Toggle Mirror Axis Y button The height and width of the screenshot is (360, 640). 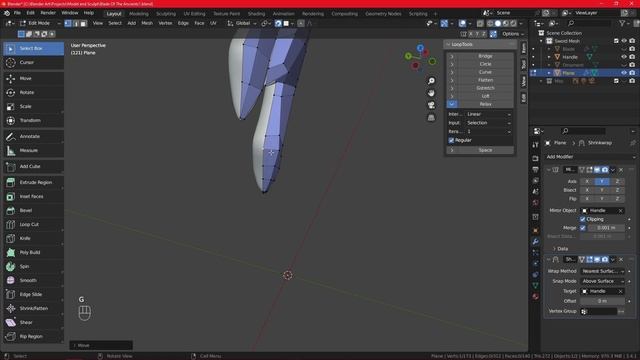coord(602,181)
